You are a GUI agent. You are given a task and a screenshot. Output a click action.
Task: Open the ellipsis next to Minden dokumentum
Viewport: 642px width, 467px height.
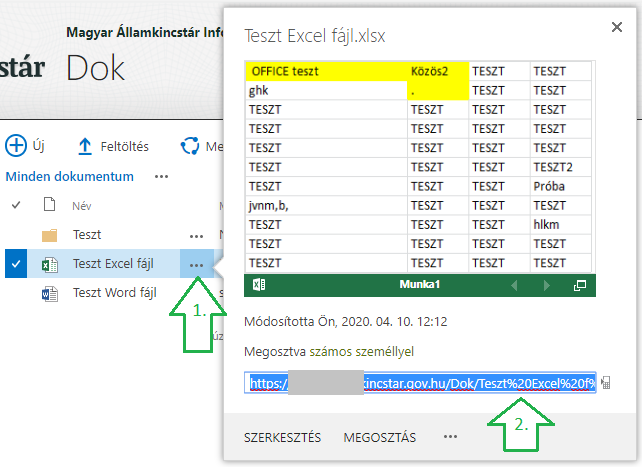coord(161,176)
